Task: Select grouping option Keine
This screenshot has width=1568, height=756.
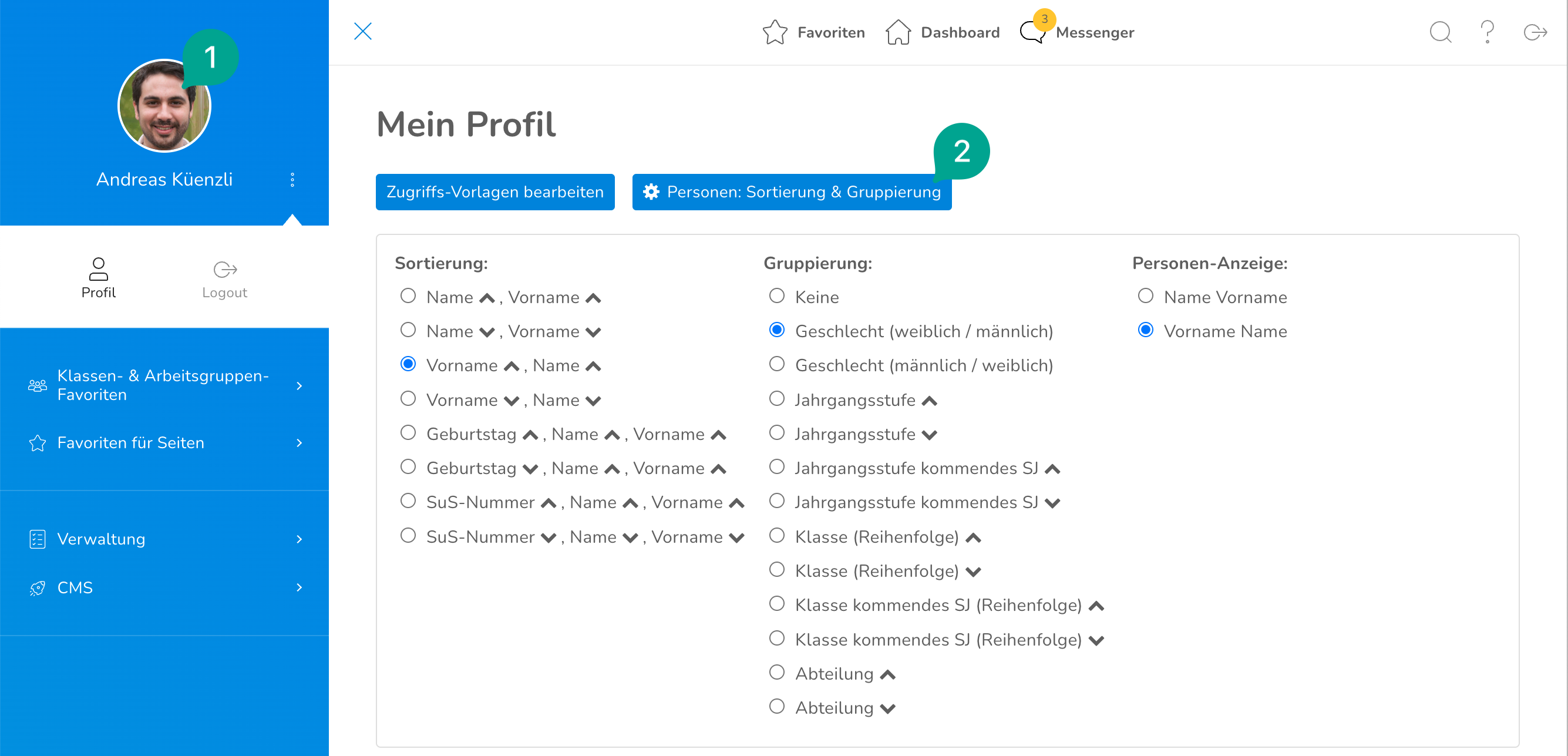Action: point(777,296)
